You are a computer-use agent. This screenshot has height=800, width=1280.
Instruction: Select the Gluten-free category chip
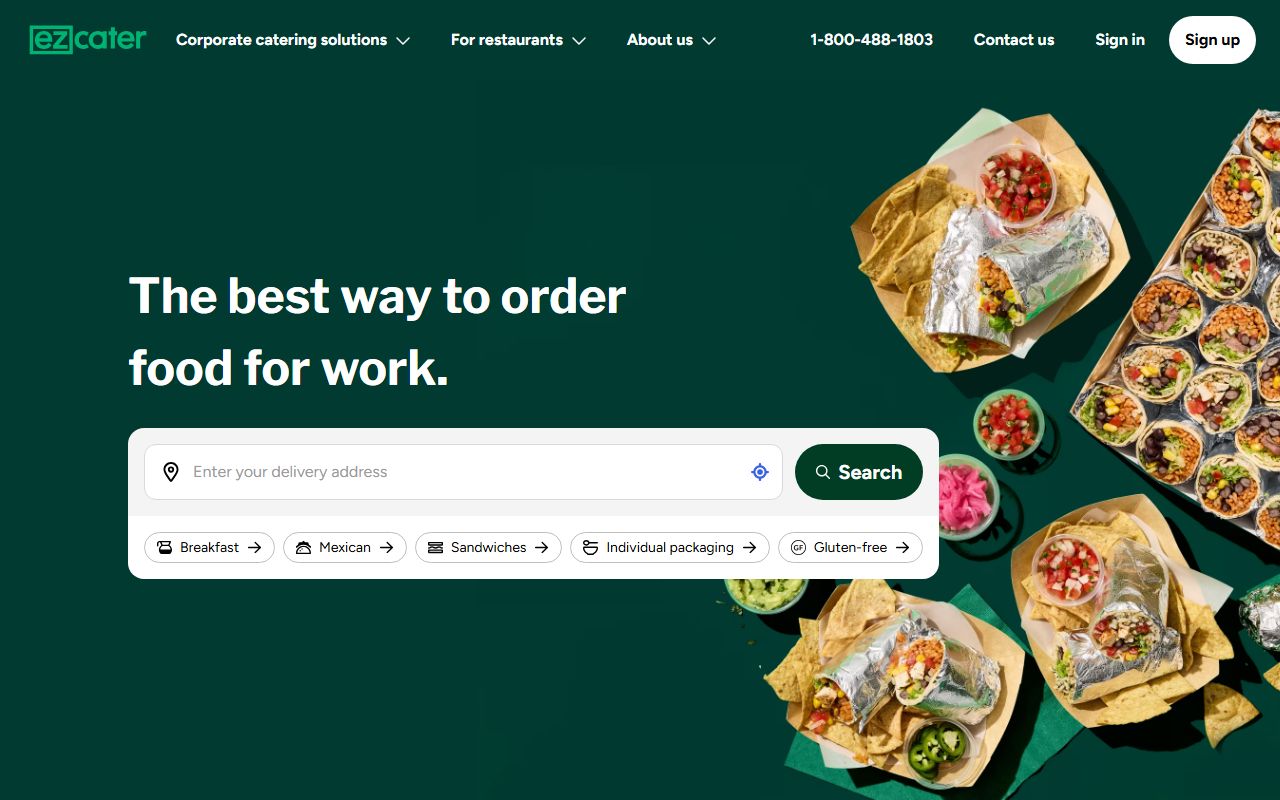click(850, 547)
